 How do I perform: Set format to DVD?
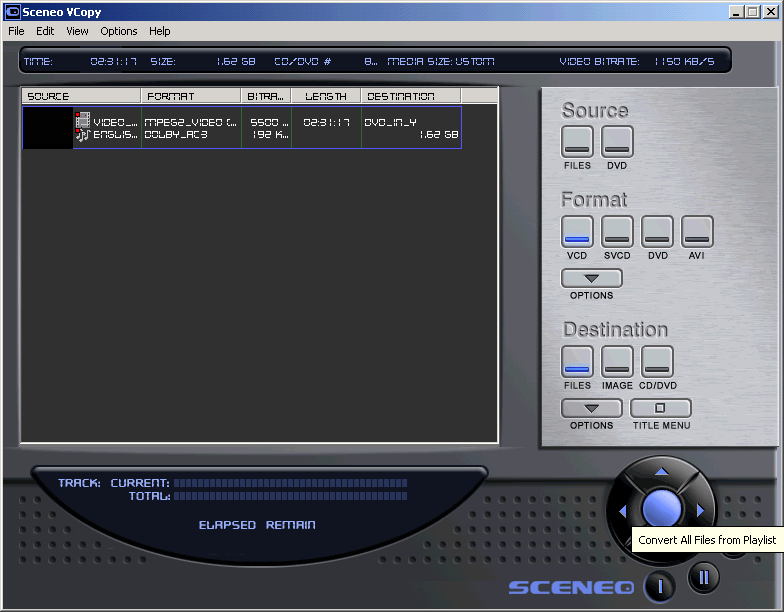tap(657, 232)
